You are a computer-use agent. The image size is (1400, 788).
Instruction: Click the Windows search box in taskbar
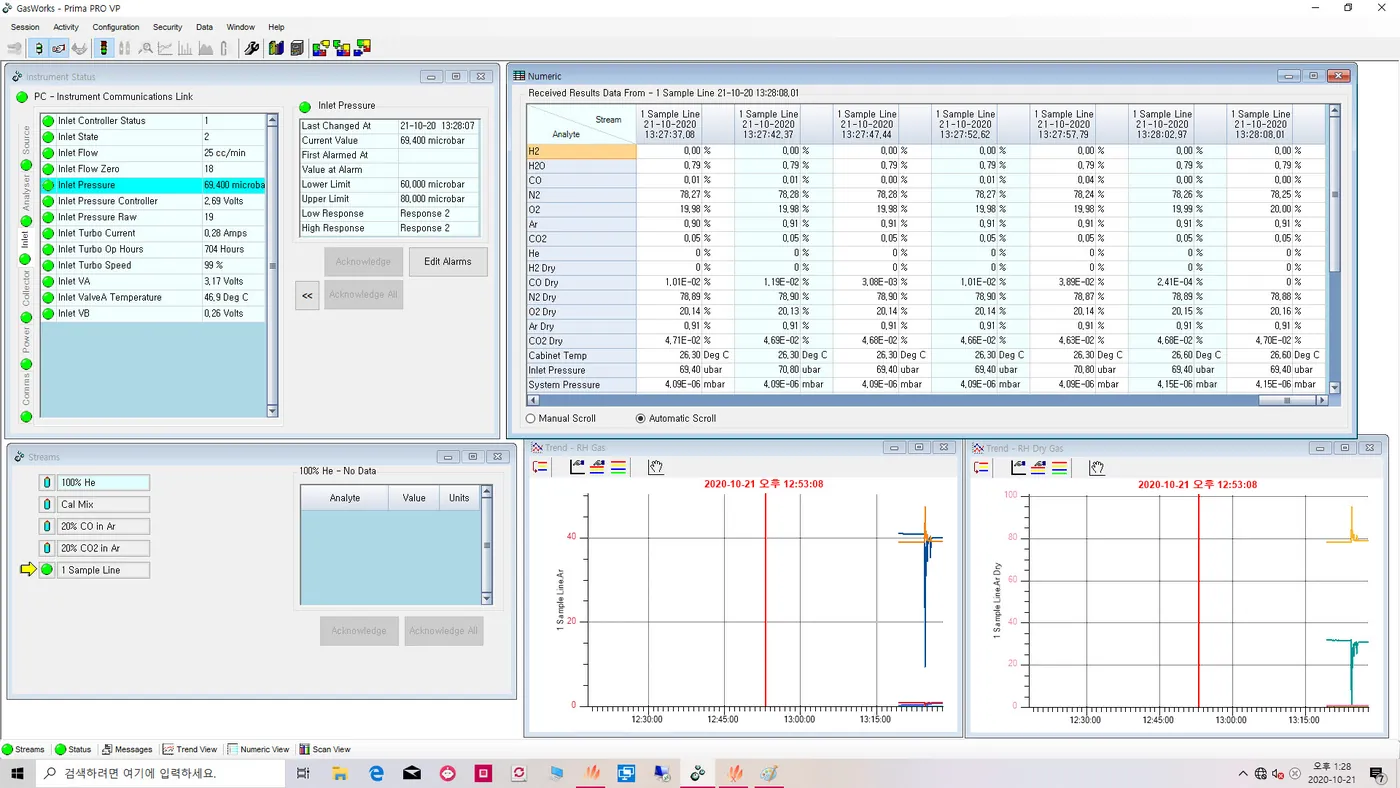click(160, 773)
